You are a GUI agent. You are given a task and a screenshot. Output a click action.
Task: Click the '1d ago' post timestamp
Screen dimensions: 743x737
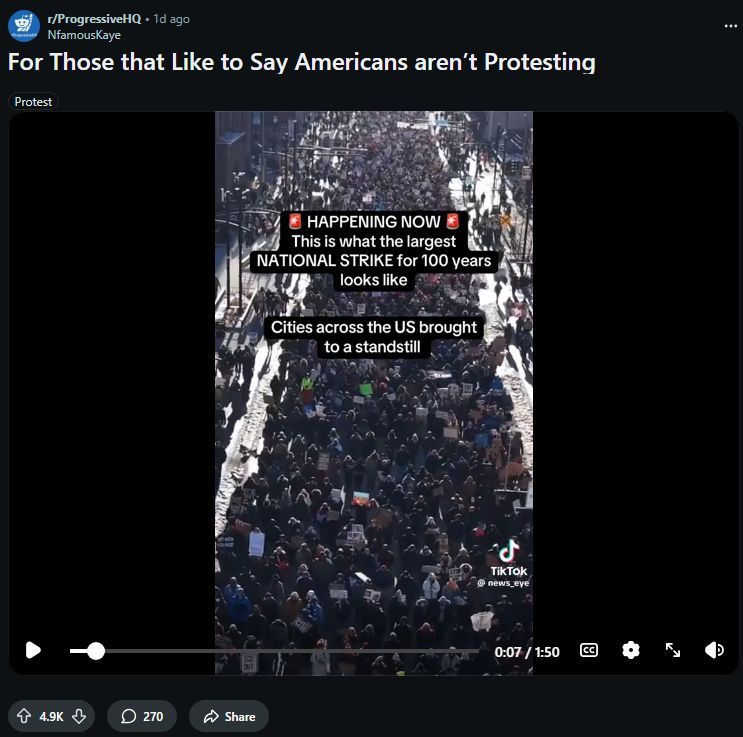(x=172, y=19)
